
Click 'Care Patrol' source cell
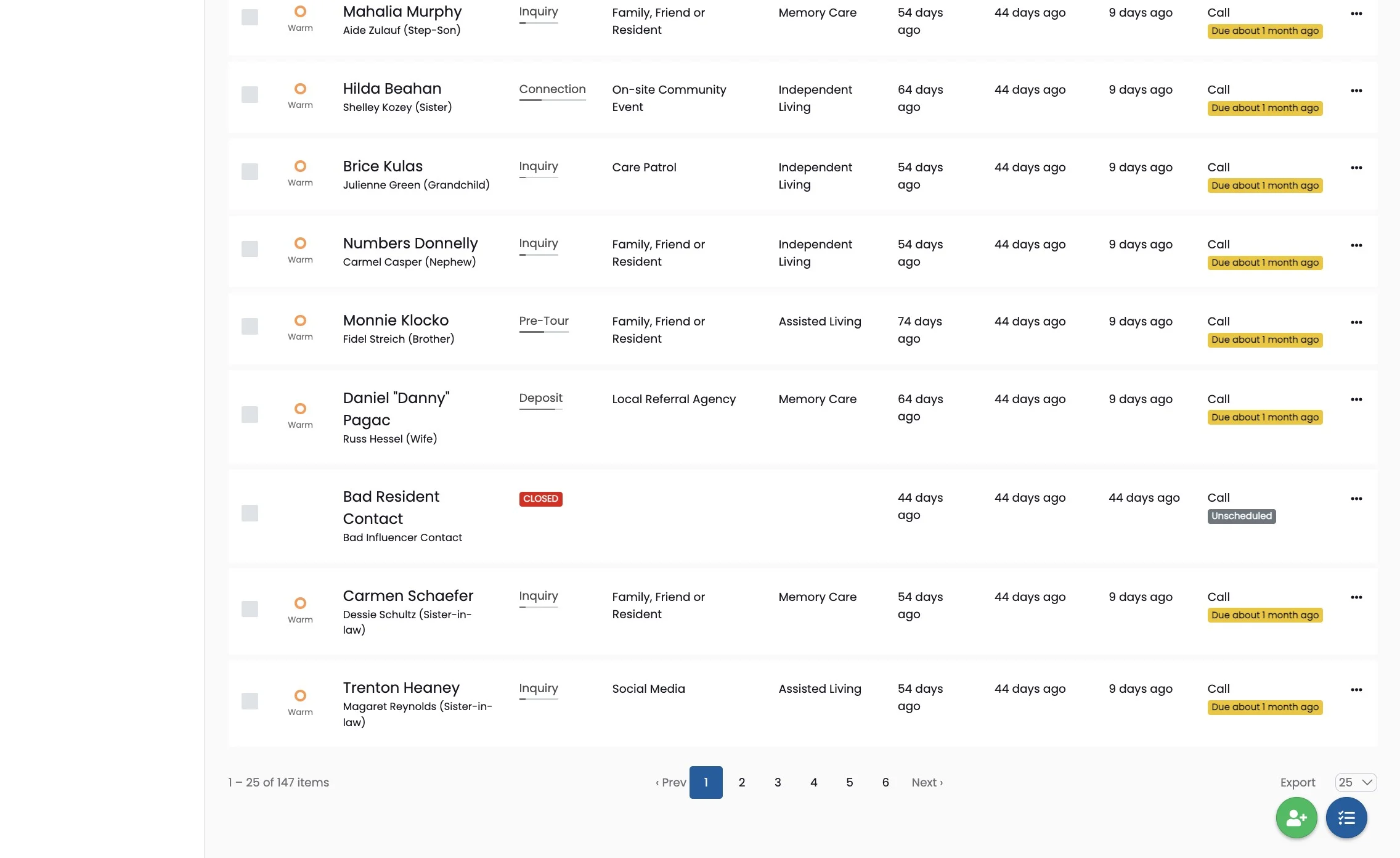[x=644, y=167]
